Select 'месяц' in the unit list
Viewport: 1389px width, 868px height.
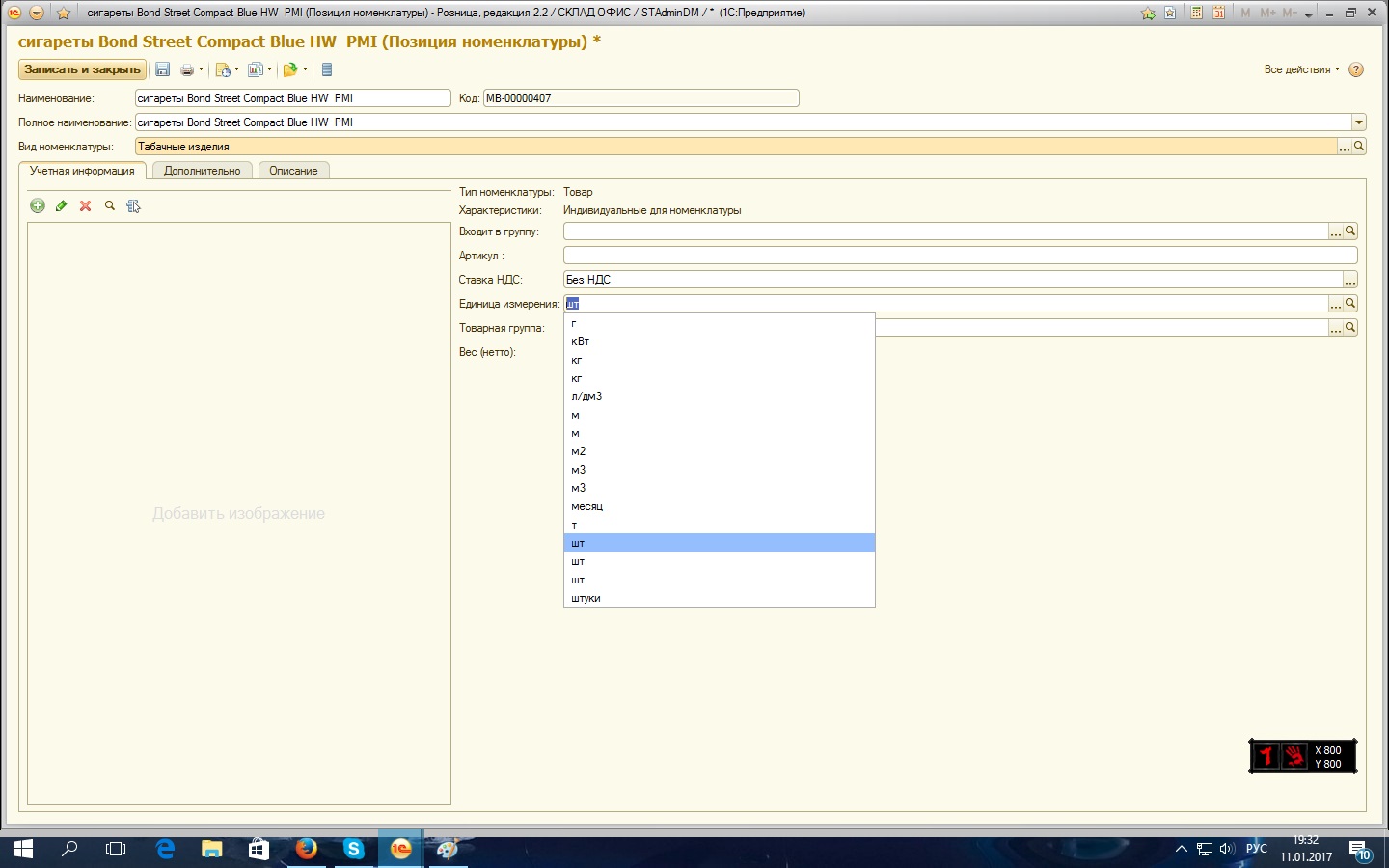(719, 506)
